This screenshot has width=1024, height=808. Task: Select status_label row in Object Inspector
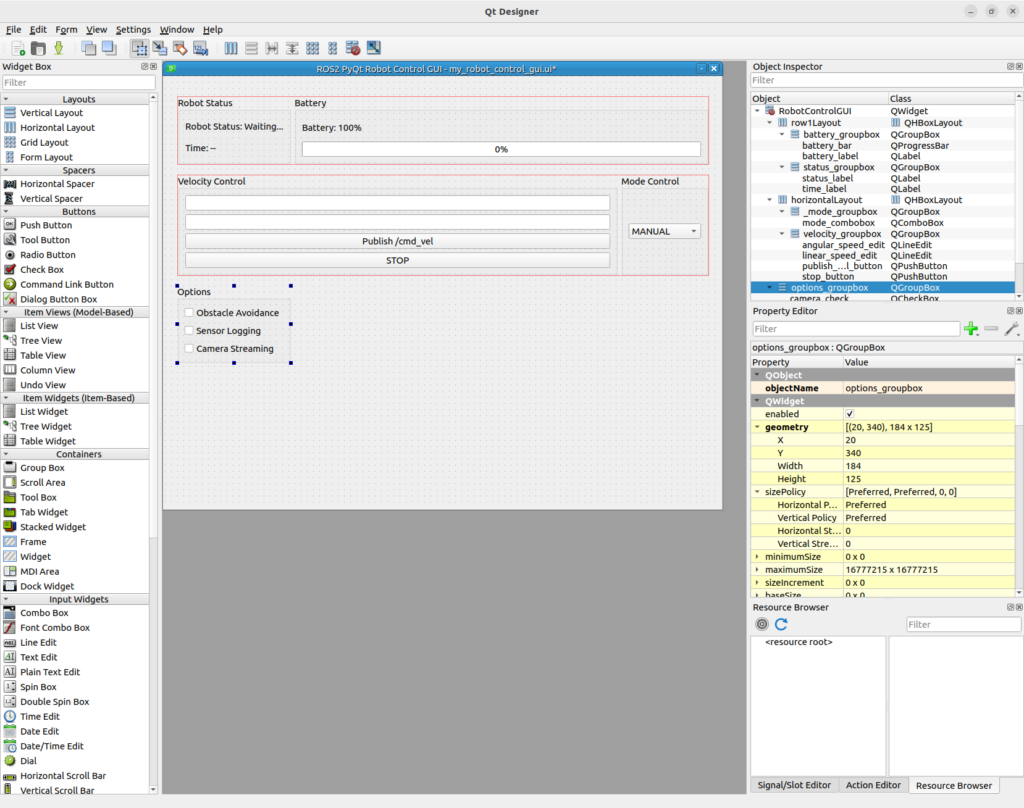point(883,178)
